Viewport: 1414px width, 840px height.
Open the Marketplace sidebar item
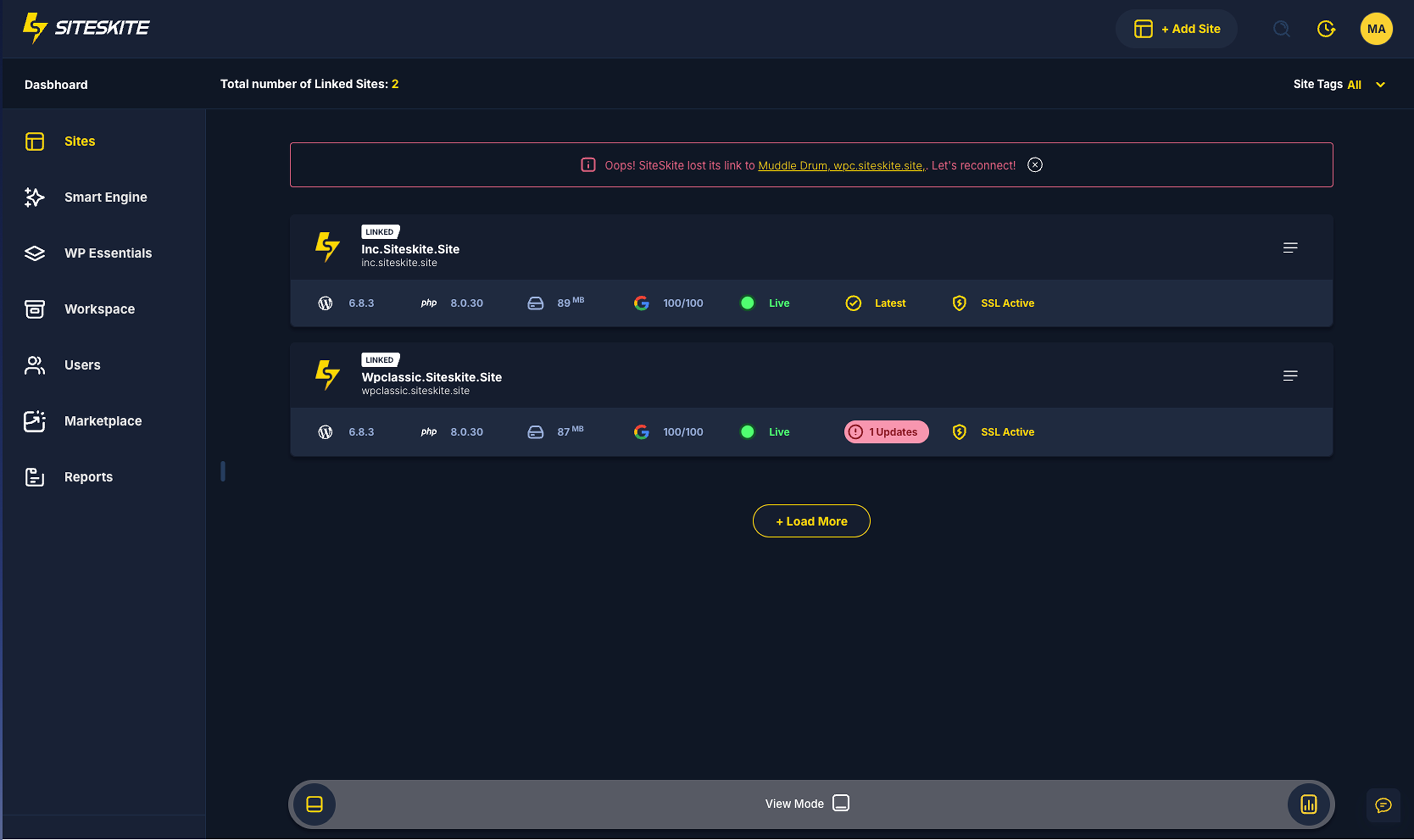click(102, 421)
